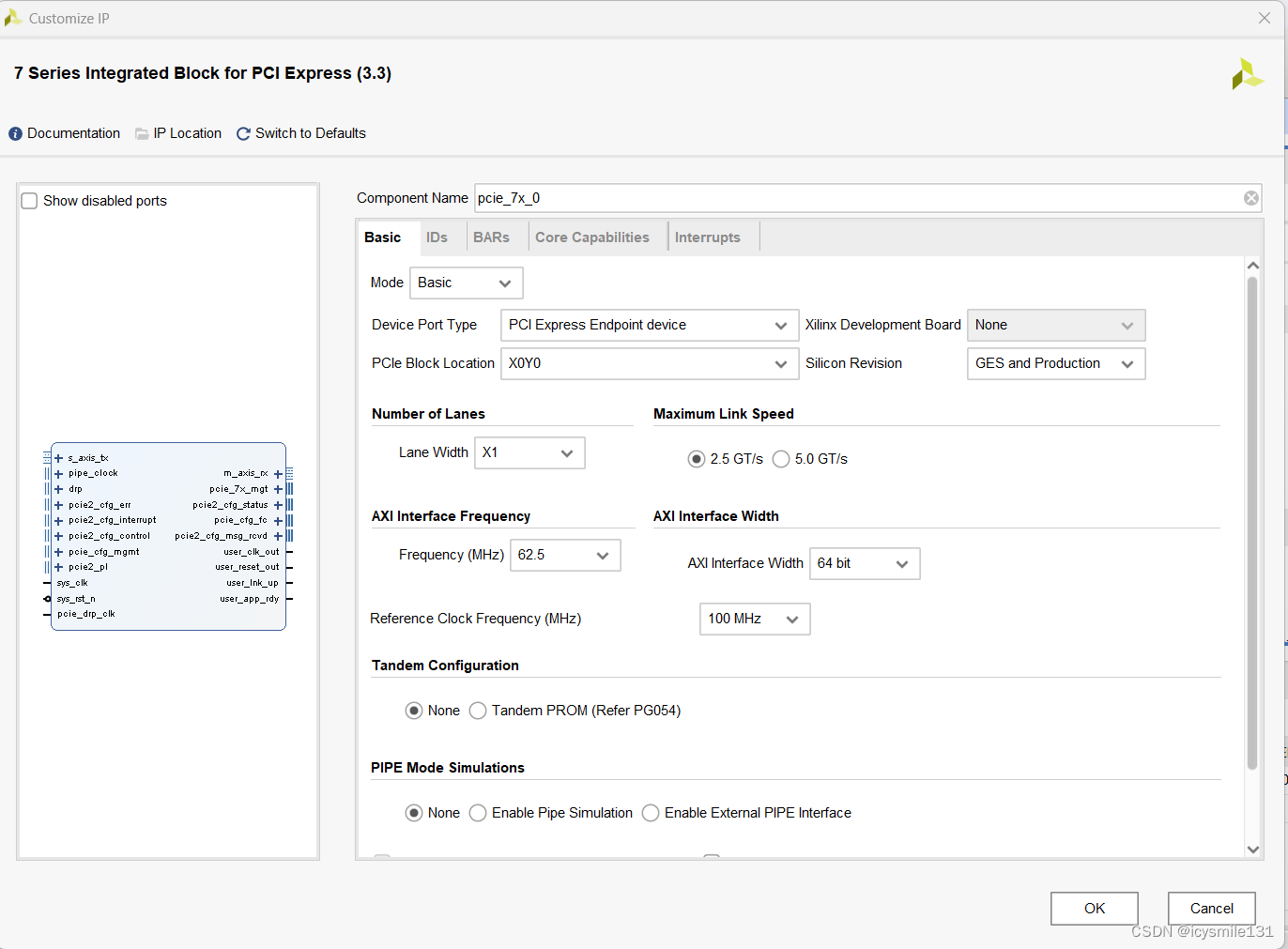The height and width of the screenshot is (949, 1288).
Task: Open the Silicon Revision dropdown
Action: [1056, 364]
